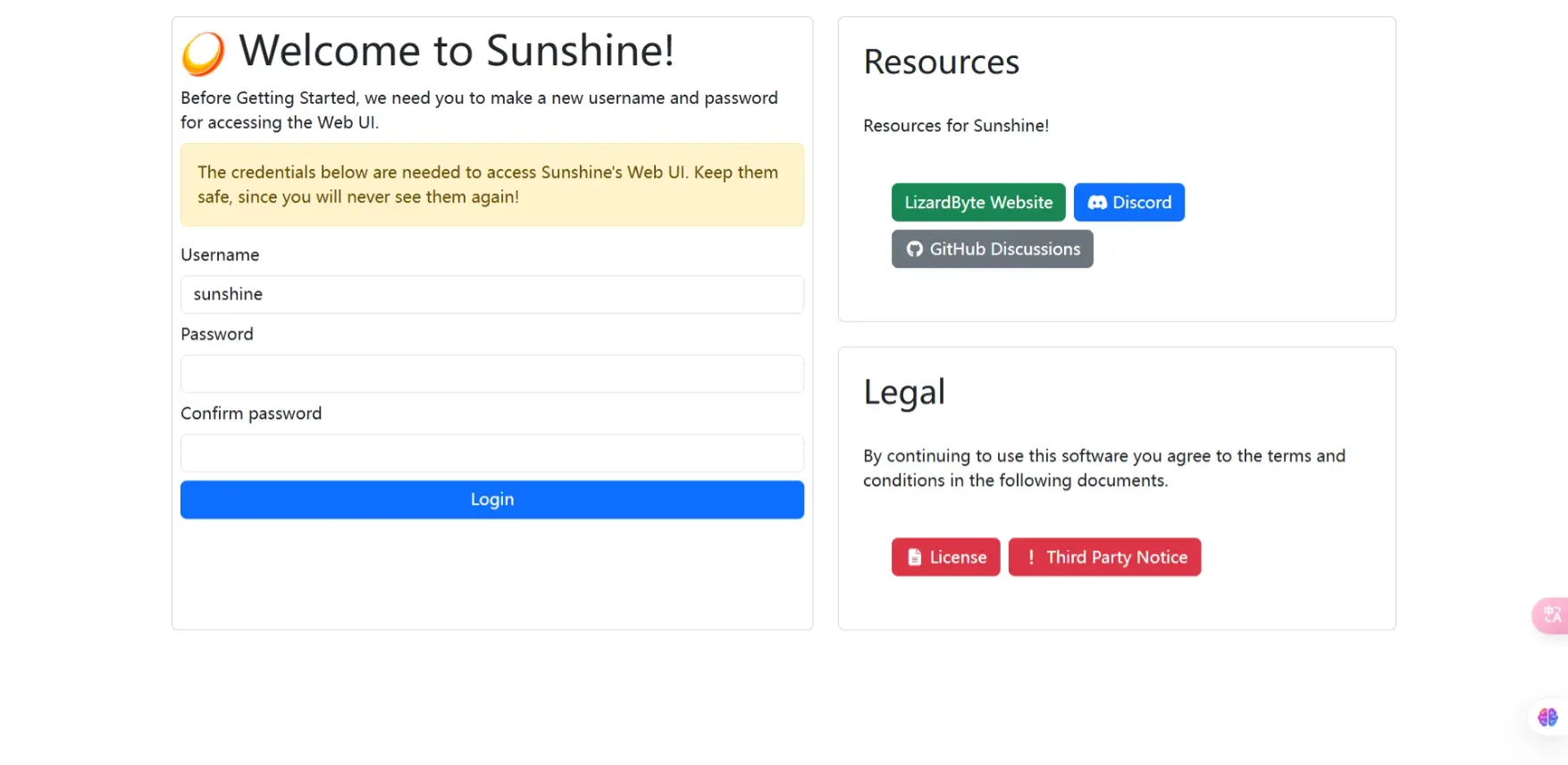Submit credentials with the Login button
This screenshot has width=1568, height=765.
pyautogui.click(x=492, y=500)
